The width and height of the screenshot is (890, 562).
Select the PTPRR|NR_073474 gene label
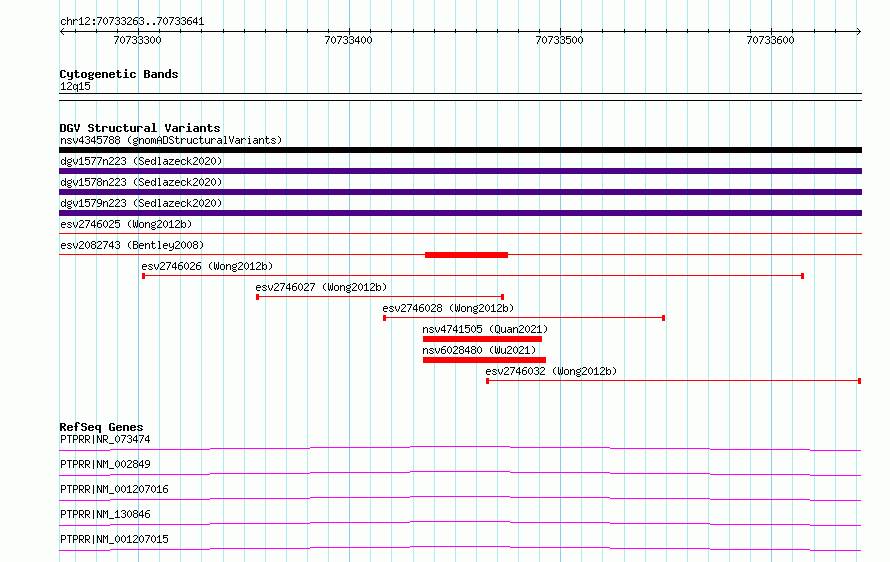105,439
